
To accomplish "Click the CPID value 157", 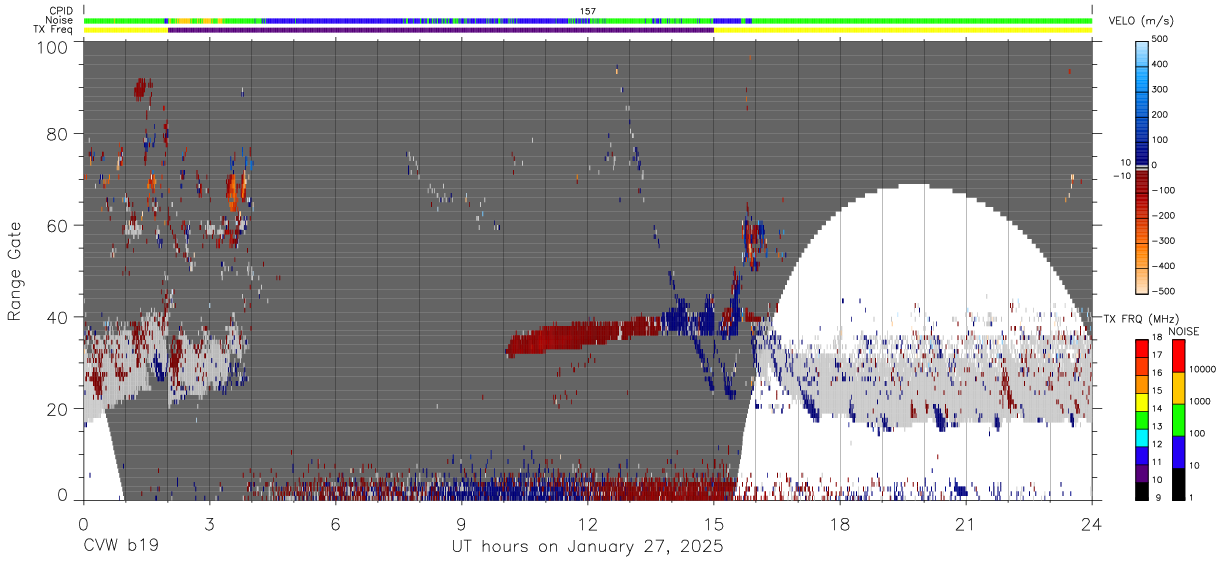I will click(587, 11).
